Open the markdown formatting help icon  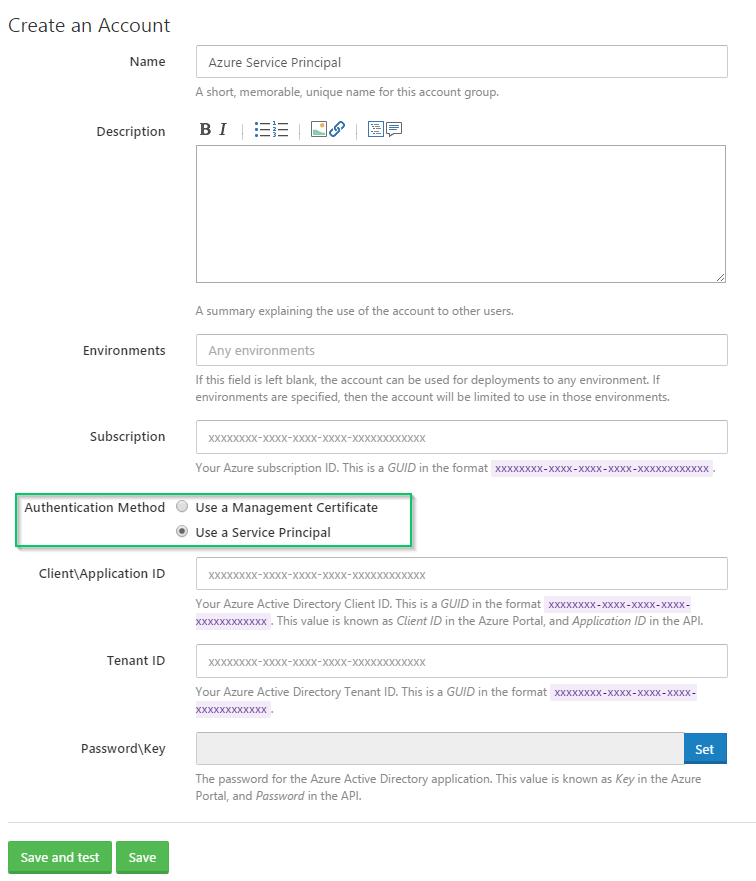pyautogui.click(x=375, y=130)
